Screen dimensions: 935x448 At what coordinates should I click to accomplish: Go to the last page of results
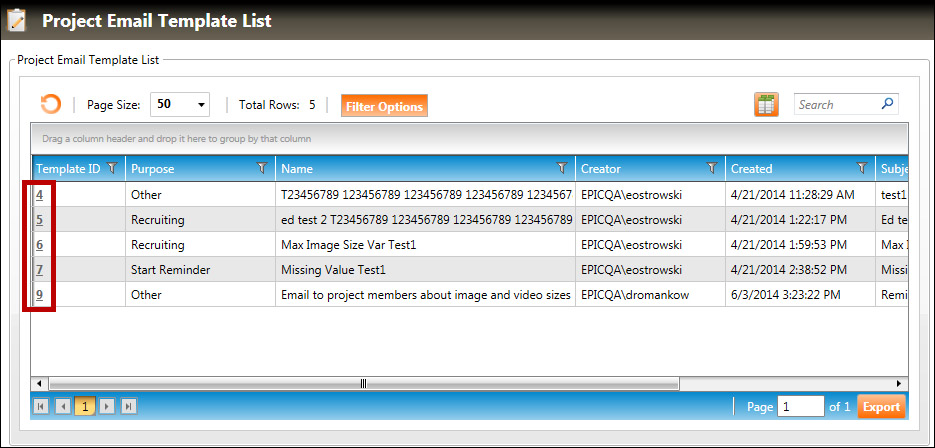[128, 406]
